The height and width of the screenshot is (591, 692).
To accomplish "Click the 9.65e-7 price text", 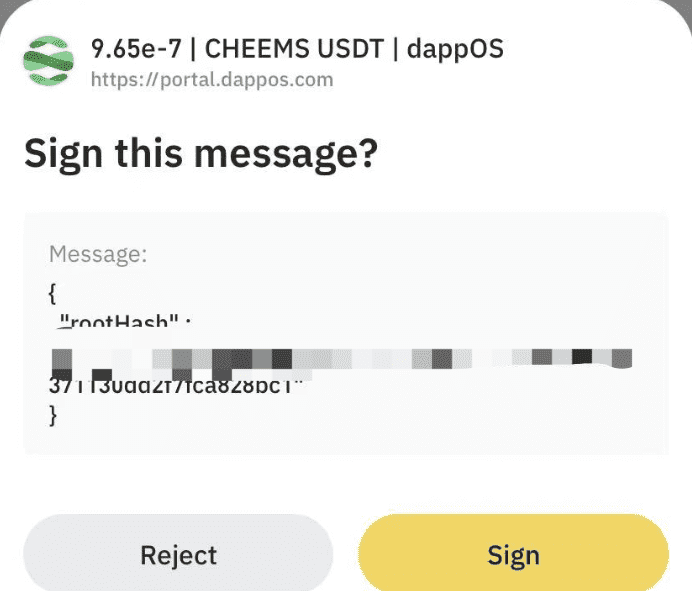I will pos(136,49).
